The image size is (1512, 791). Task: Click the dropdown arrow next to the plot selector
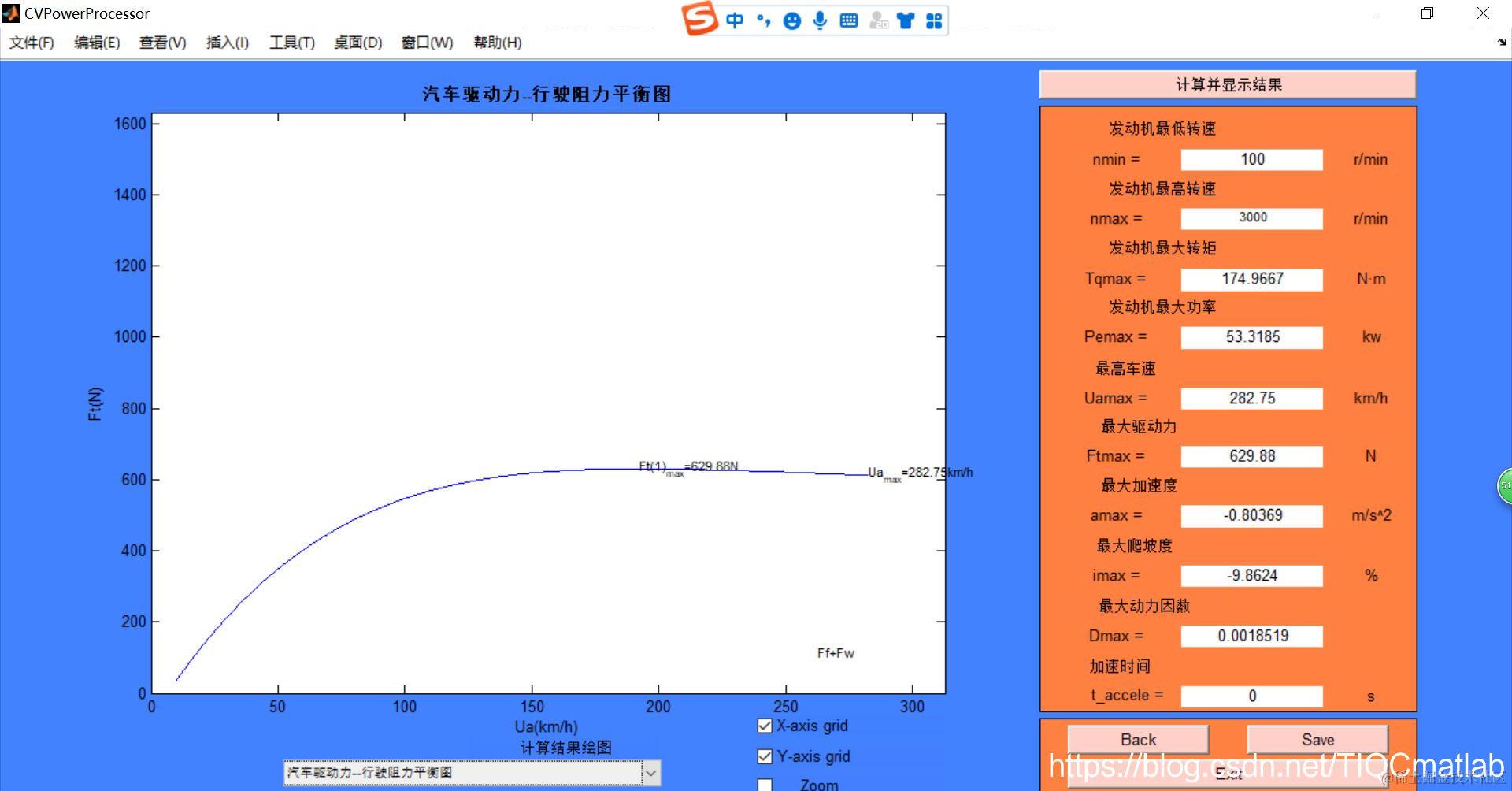651,774
